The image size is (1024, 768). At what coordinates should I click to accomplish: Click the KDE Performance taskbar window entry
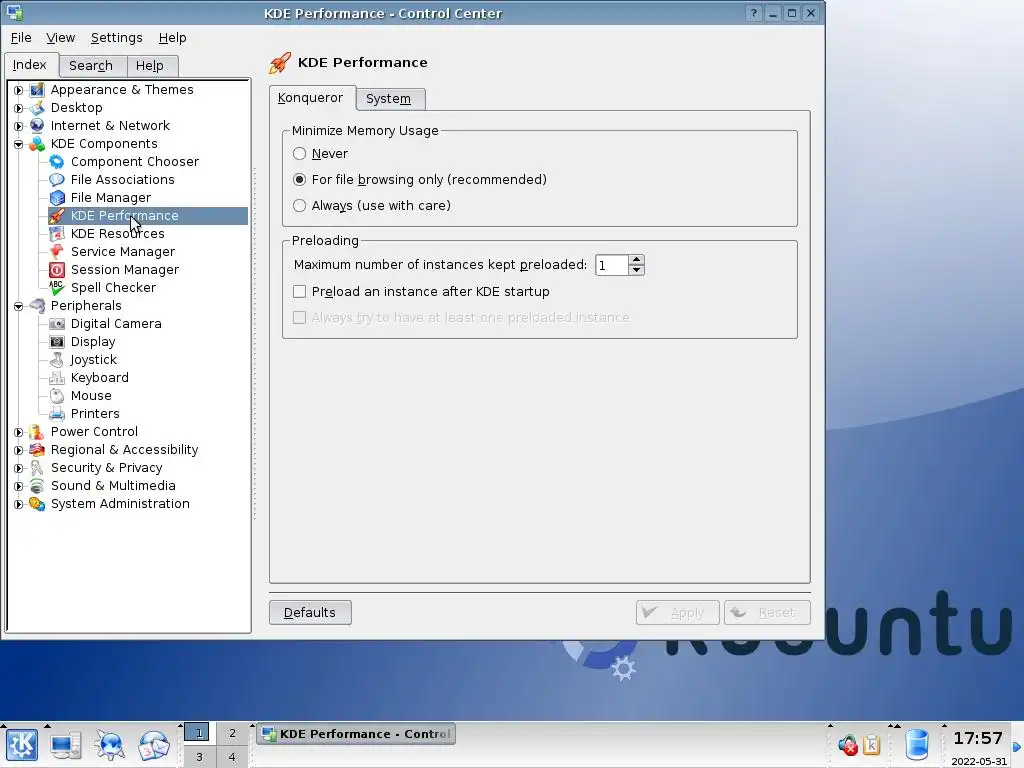click(x=356, y=734)
